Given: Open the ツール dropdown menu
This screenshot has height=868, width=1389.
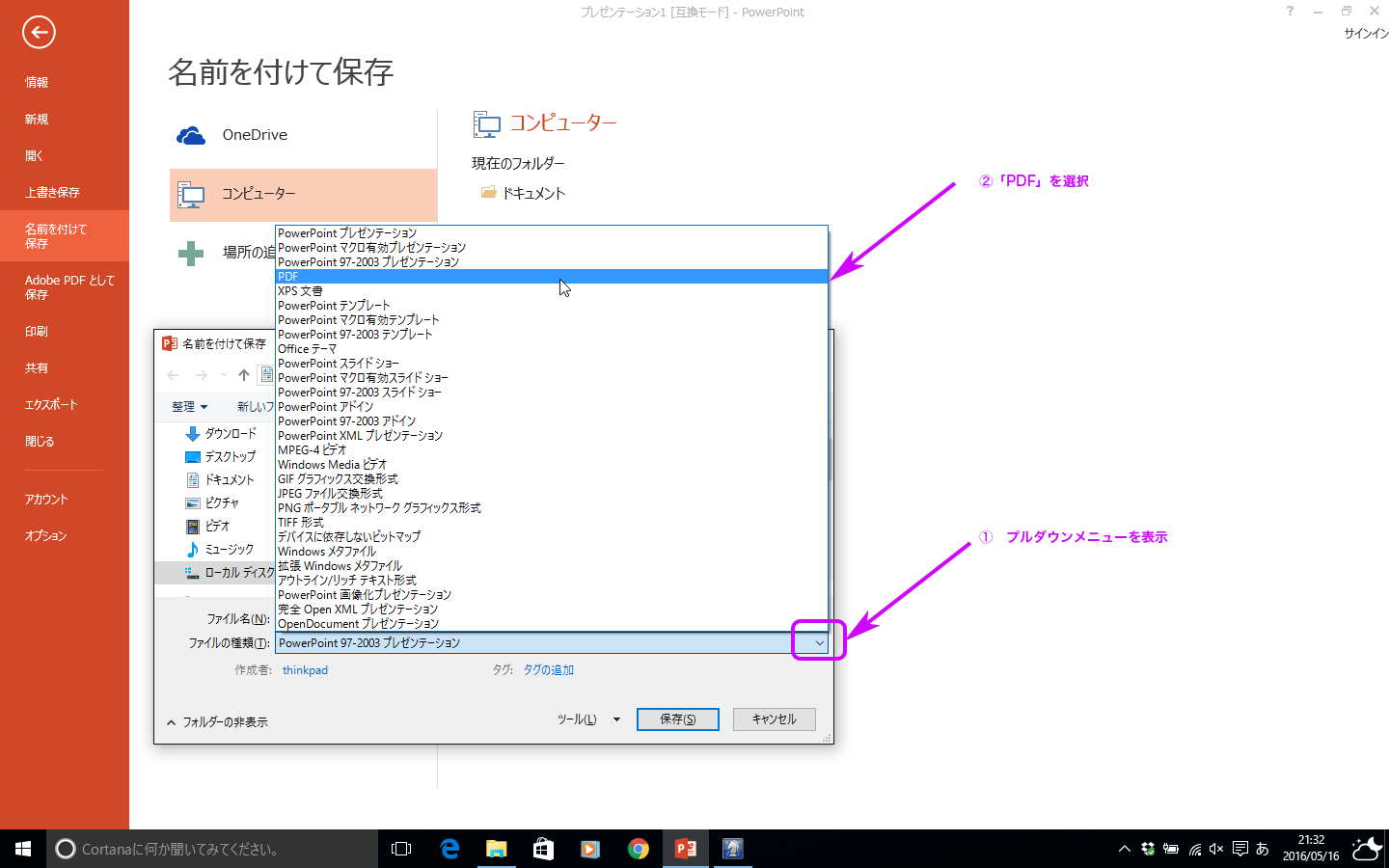Looking at the screenshot, I should (x=588, y=719).
